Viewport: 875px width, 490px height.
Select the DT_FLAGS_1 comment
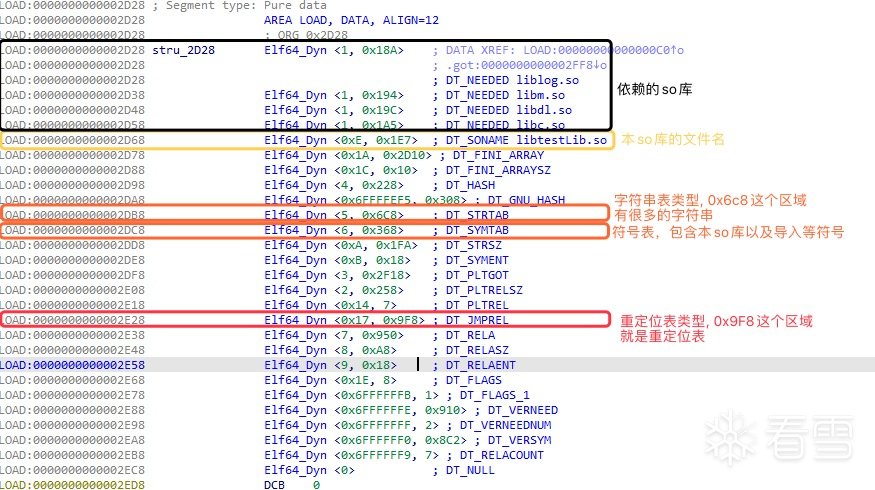pyautogui.click(x=494, y=396)
